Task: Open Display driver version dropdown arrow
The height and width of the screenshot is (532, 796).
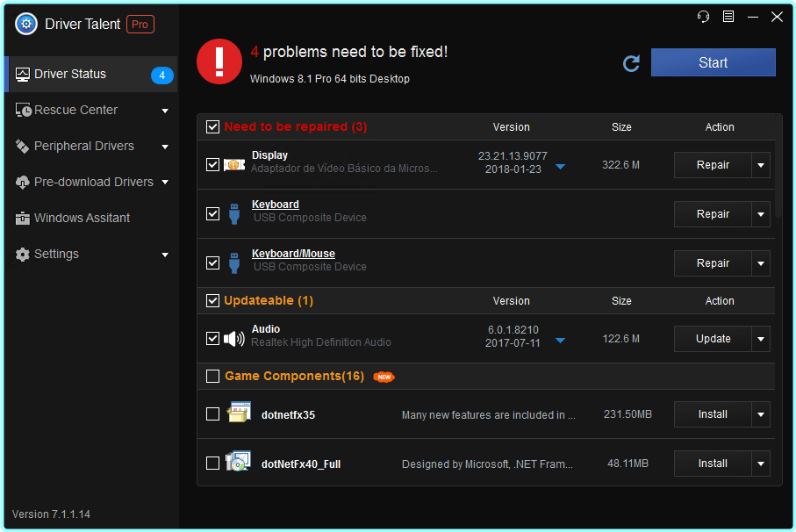Action: click(560, 167)
